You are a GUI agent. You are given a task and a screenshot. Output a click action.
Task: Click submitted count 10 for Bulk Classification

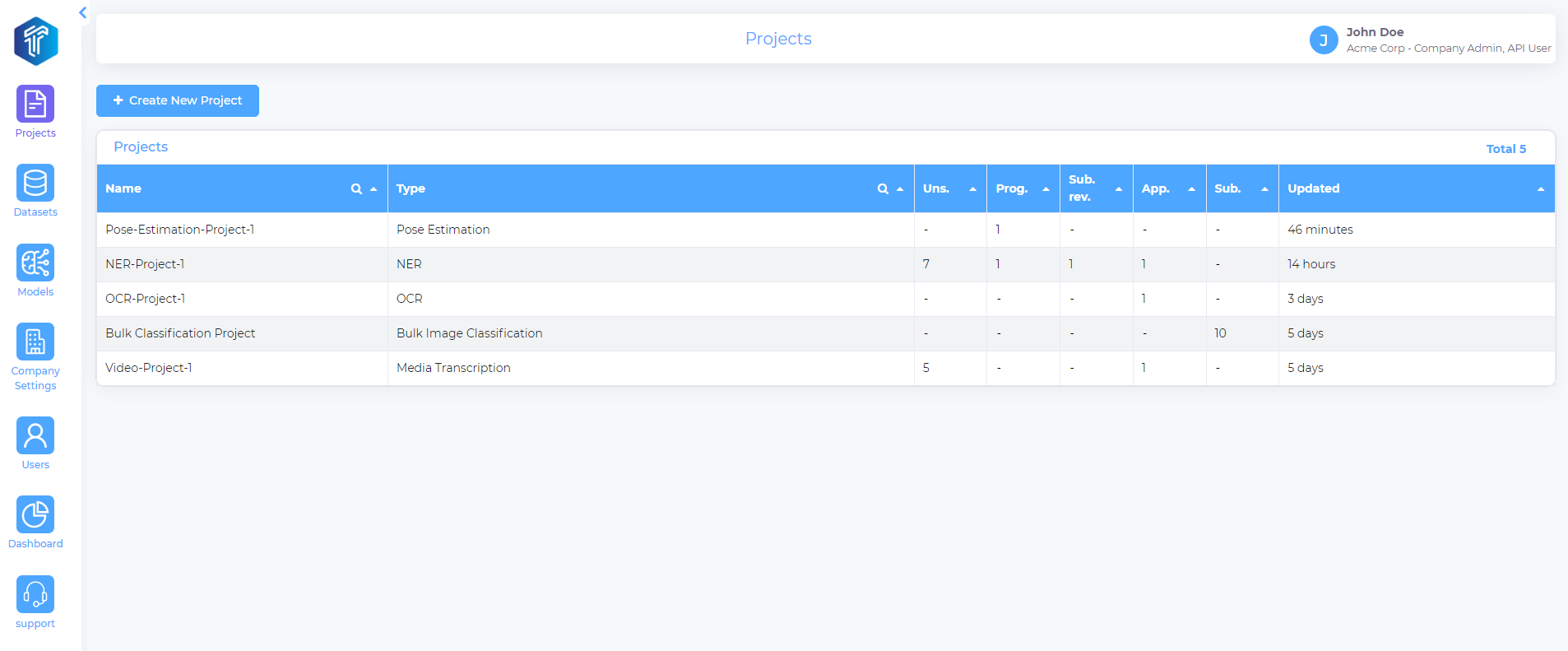1220,333
